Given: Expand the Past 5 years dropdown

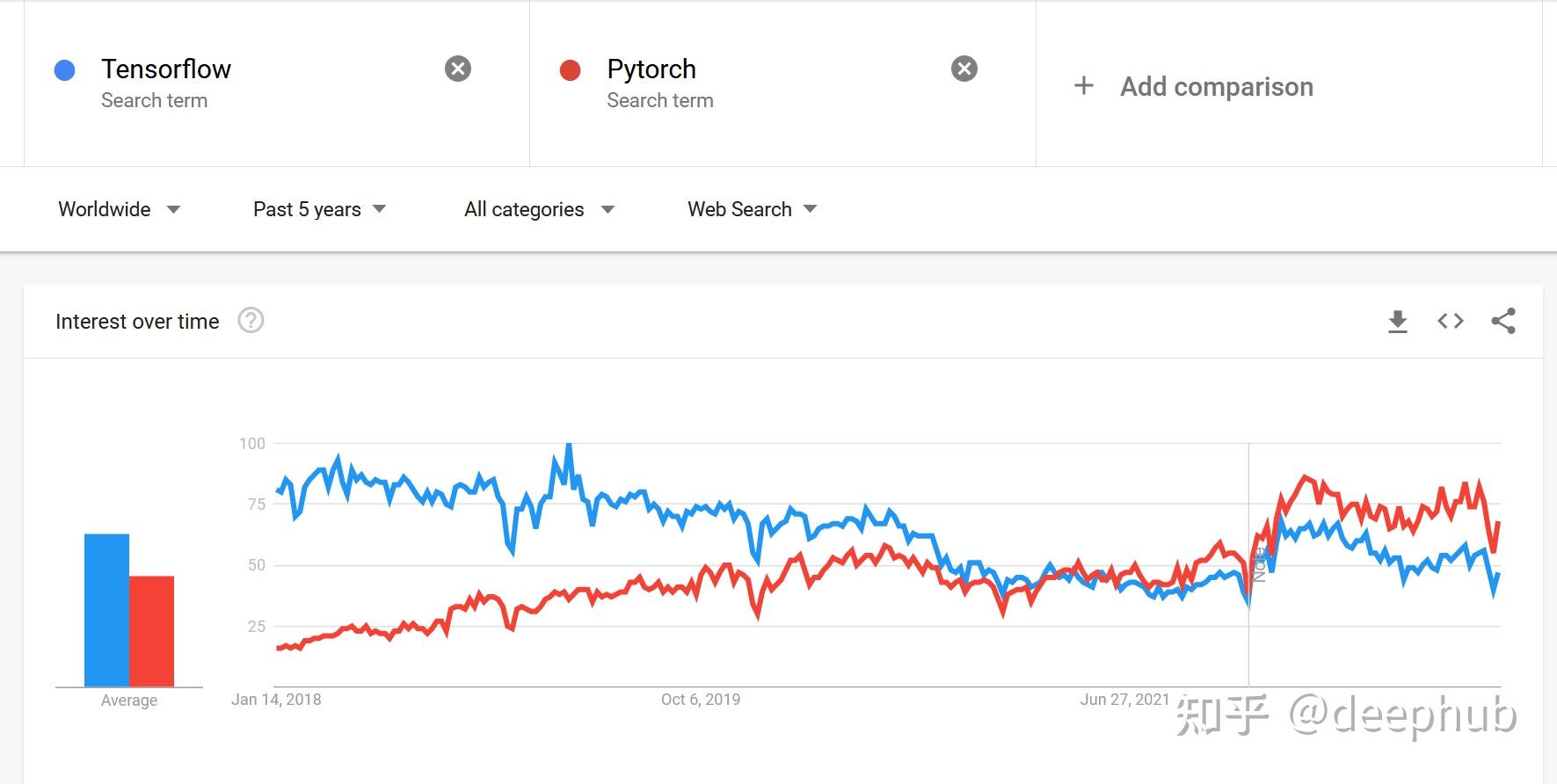Looking at the screenshot, I should pyautogui.click(x=319, y=209).
